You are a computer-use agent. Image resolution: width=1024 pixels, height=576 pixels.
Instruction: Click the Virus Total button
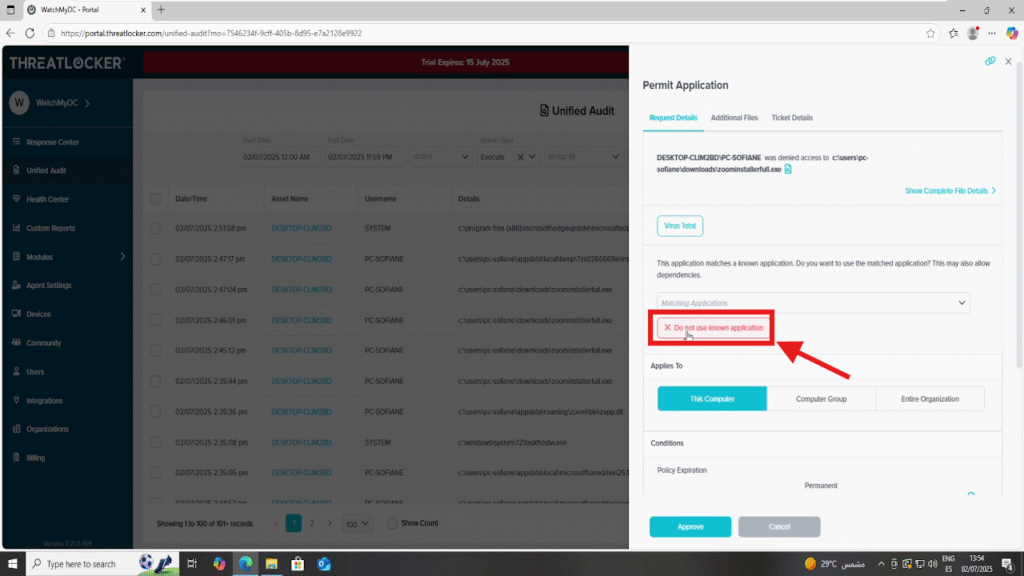point(680,226)
